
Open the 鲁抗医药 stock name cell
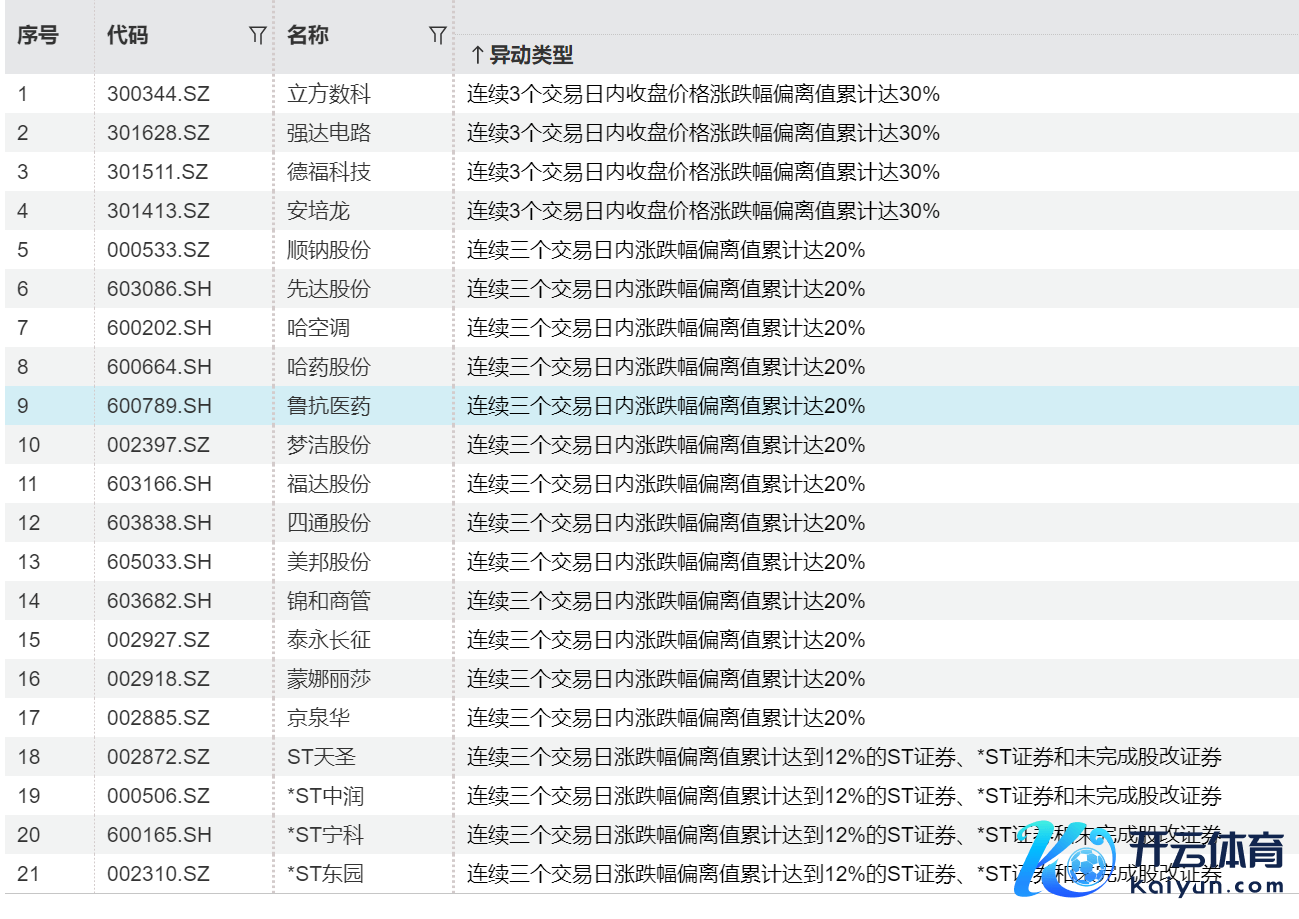(x=329, y=406)
